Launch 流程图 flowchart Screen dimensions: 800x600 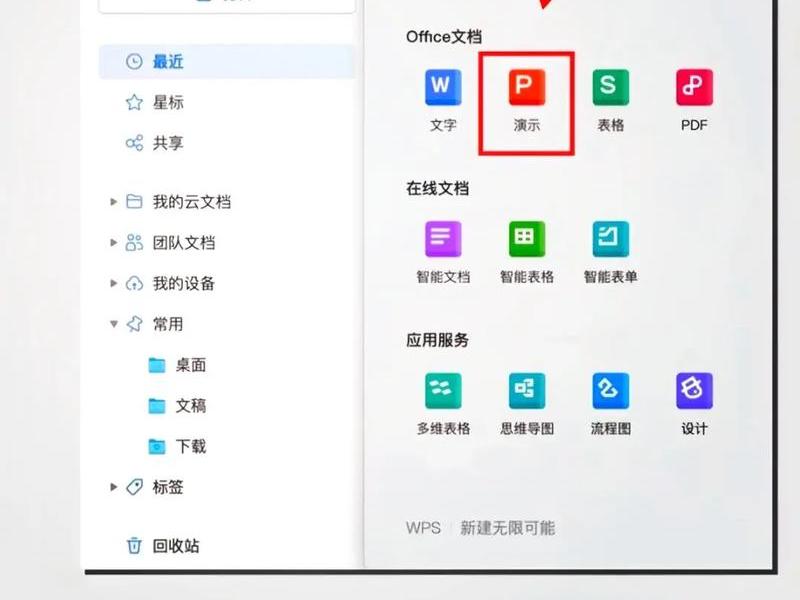pyautogui.click(x=610, y=391)
